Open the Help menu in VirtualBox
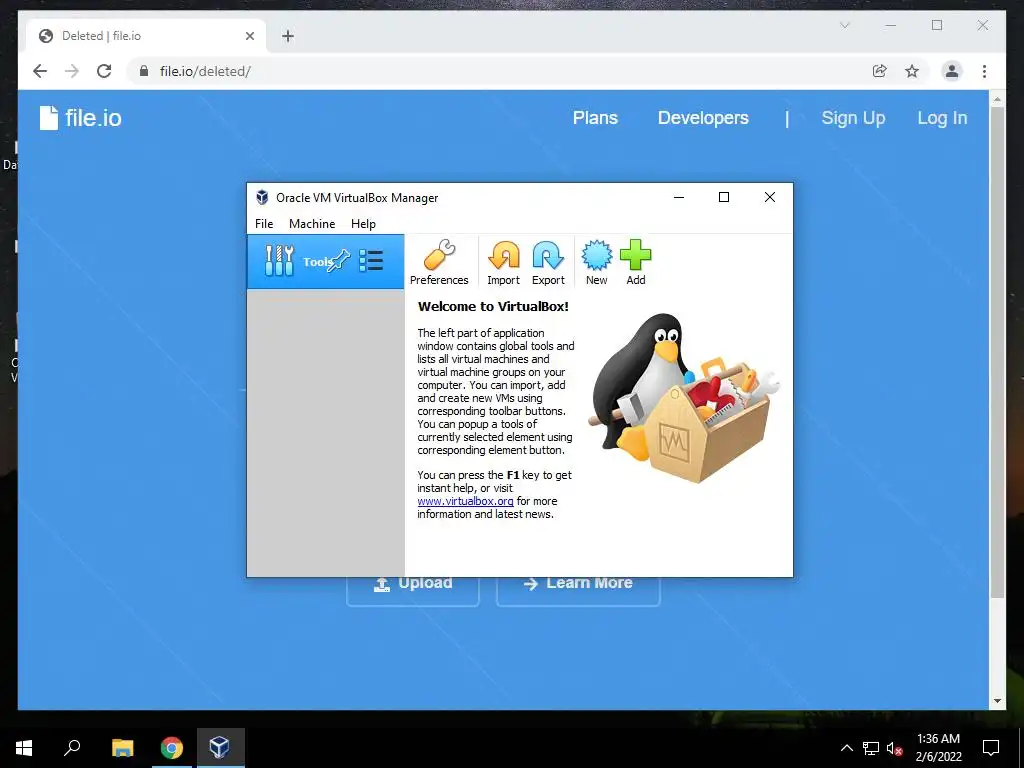This screenshot has height=768, width=1024. [x=363, y=223]
